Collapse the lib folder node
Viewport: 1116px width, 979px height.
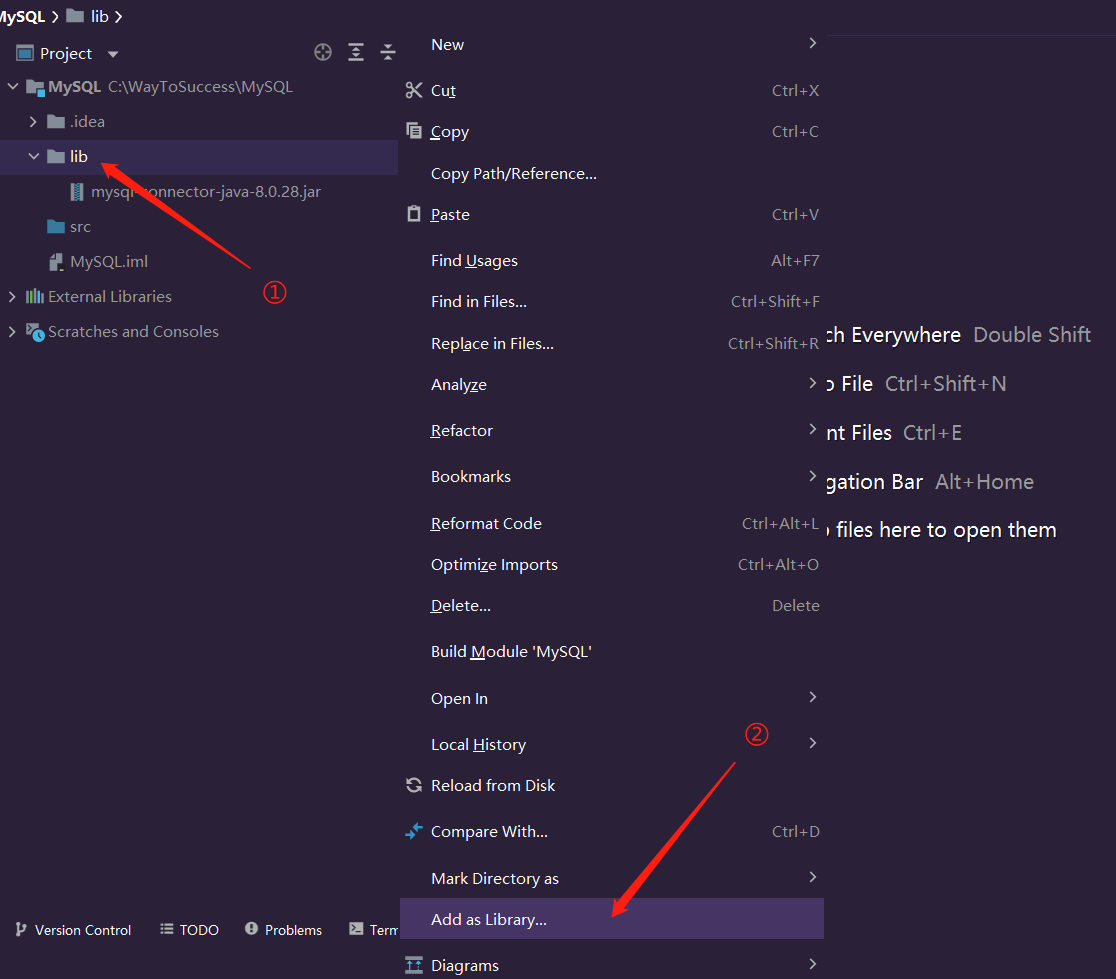(x=33, y=157)
